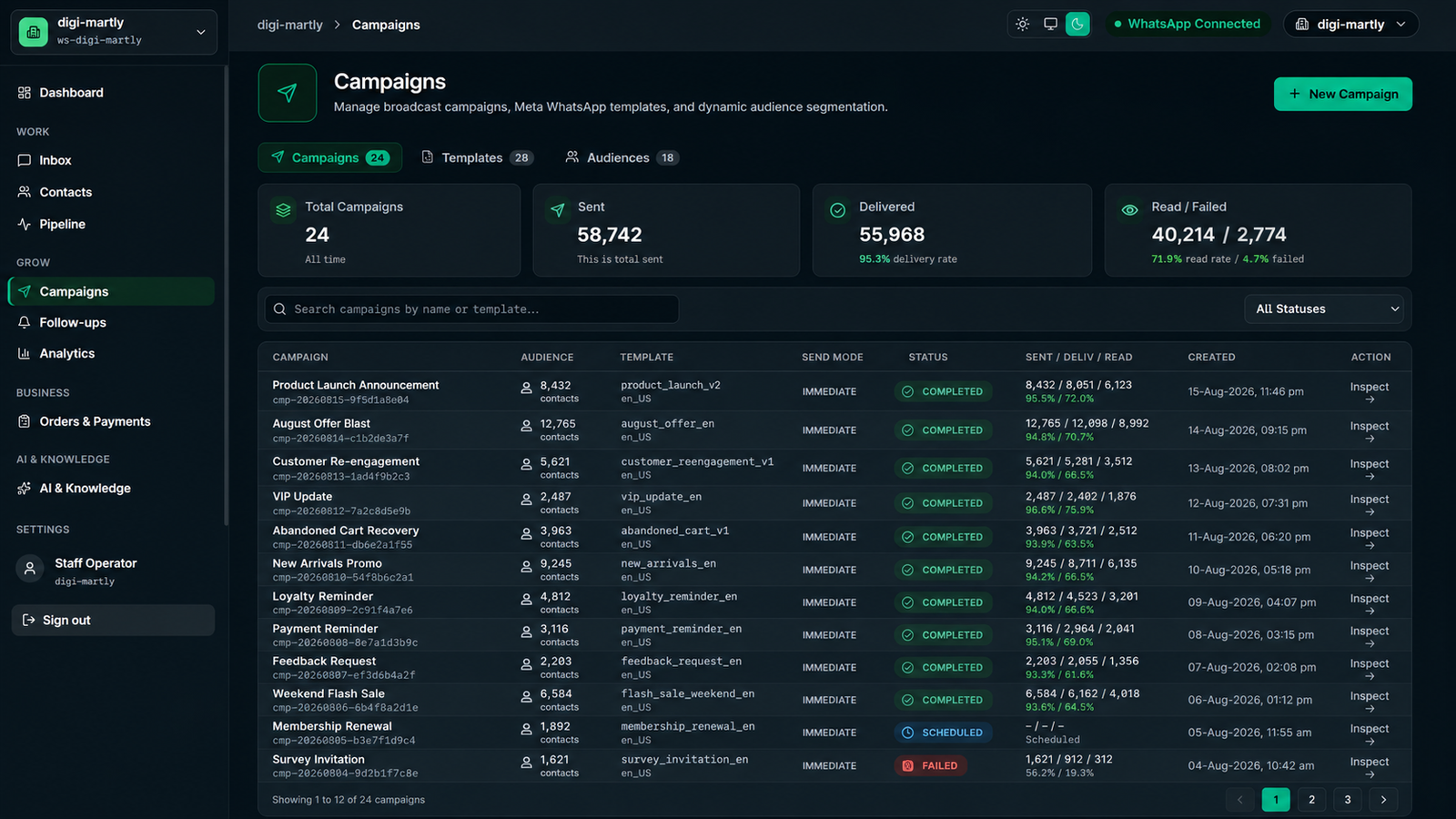The width and height of the screenshot is (1456, 819).
Task: Click the sidebar scrollbar
Action: point(227,296)
